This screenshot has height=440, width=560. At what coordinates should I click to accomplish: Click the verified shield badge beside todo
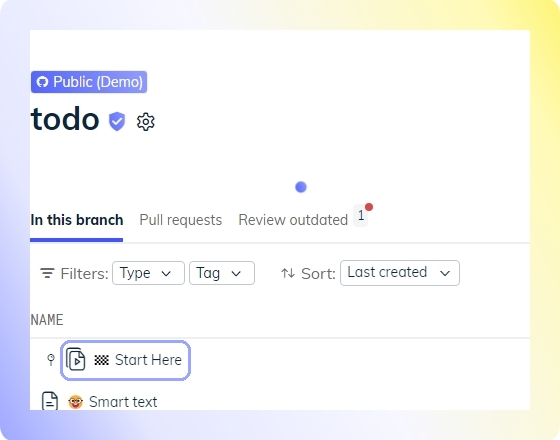(117, 121)
